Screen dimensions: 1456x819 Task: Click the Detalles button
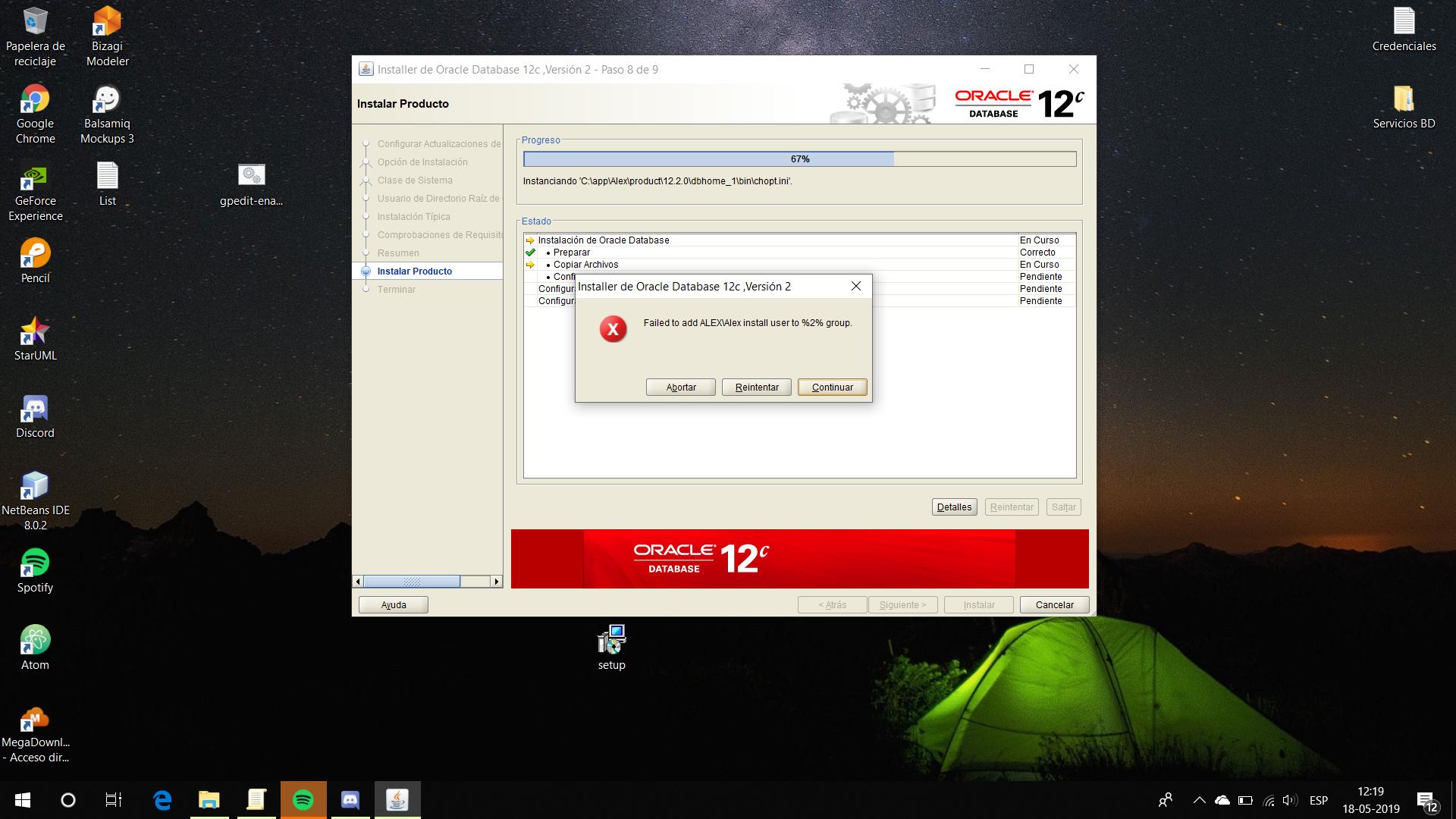(x=954, y=507)
